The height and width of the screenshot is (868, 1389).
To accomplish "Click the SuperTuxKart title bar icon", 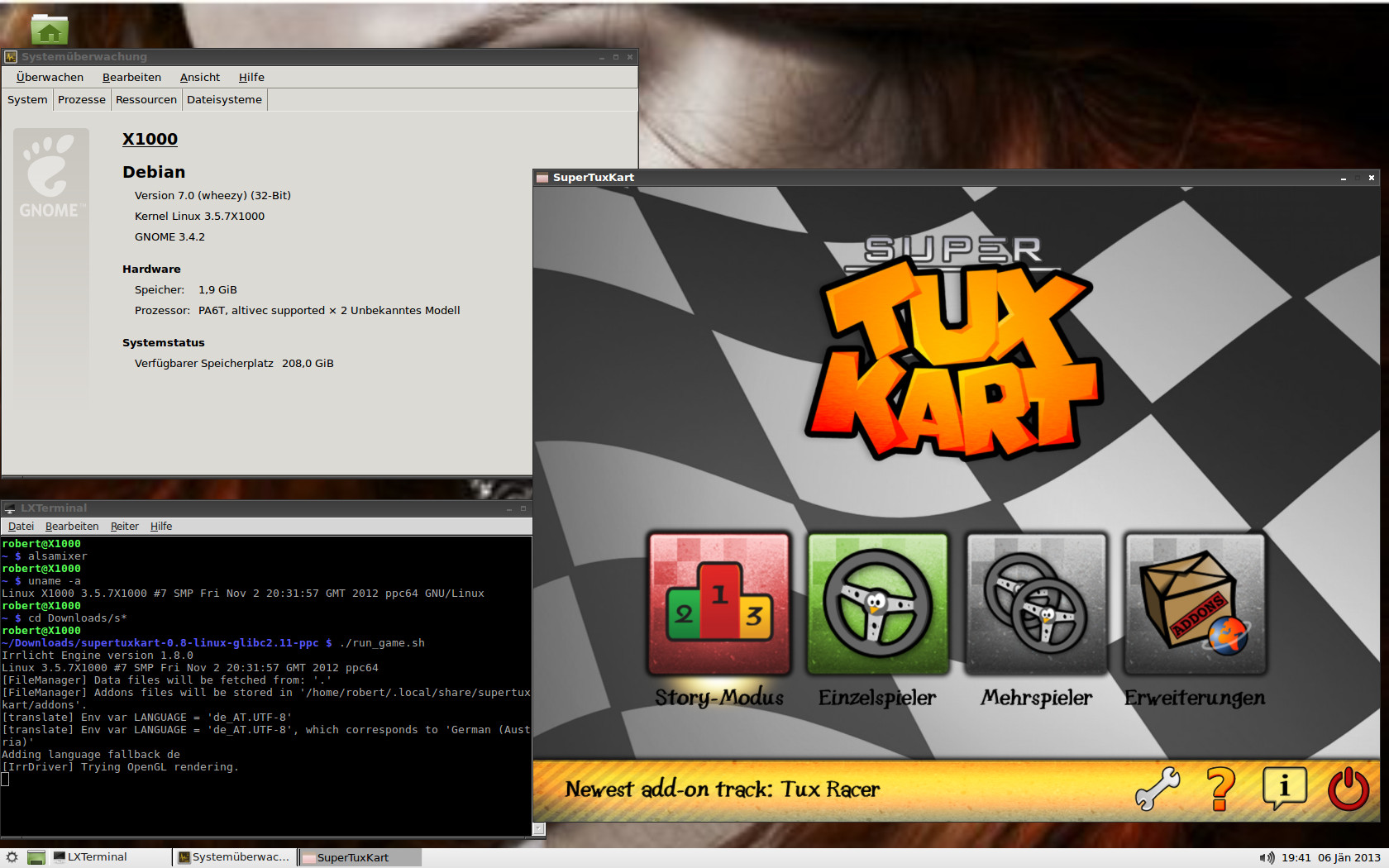I will tap(542, 178).
